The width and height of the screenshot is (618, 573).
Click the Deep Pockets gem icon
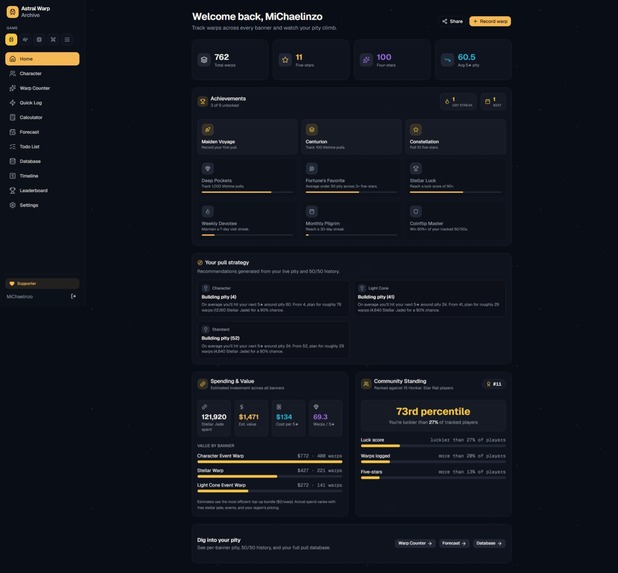point(208,168)
